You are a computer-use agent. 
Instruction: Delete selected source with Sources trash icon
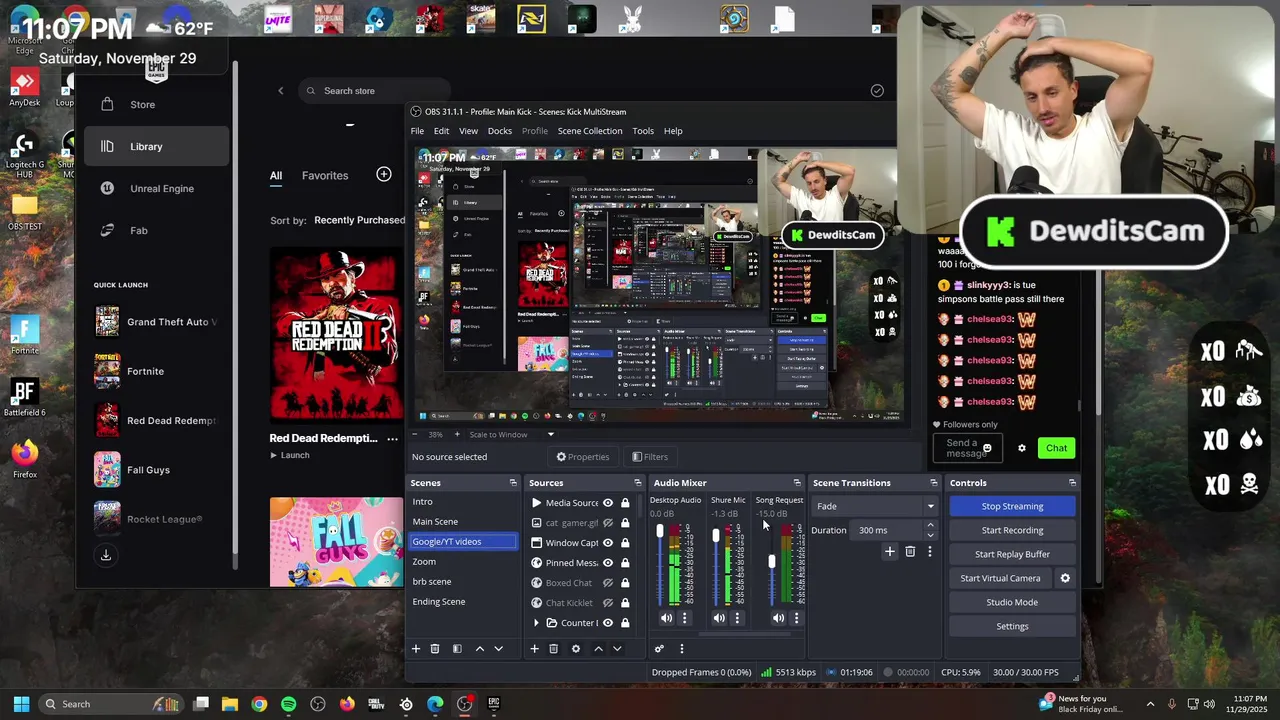pyautogui.click(x=553, y=649)
